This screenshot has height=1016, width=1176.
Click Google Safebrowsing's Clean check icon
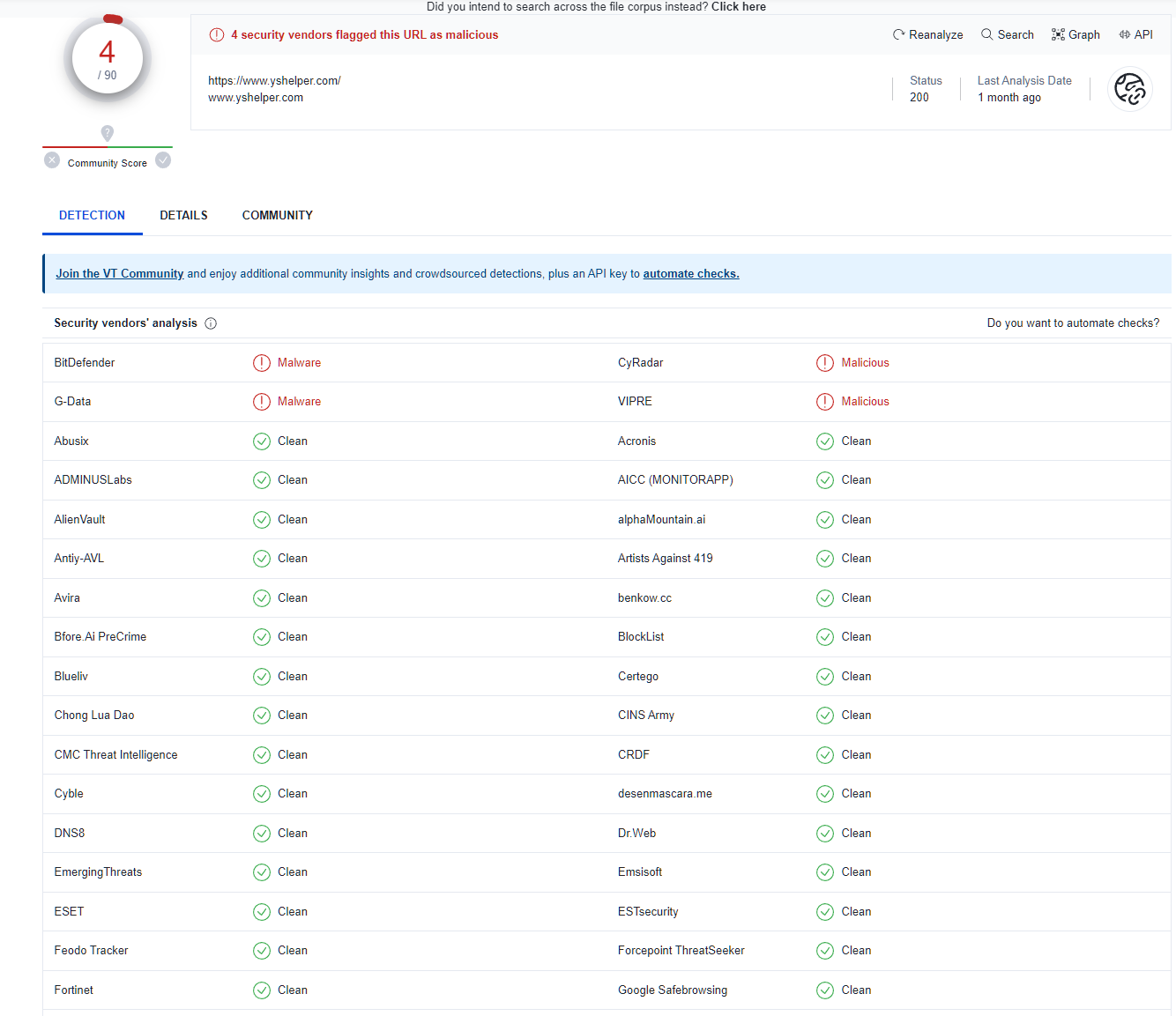tap(825, 990)
